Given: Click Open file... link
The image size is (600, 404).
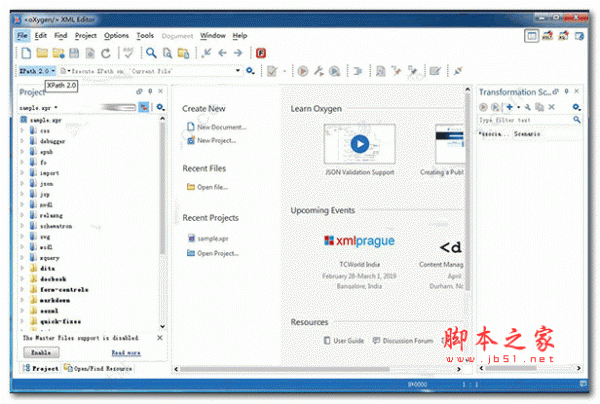Looking at the screenshot, I should (207, 187).
